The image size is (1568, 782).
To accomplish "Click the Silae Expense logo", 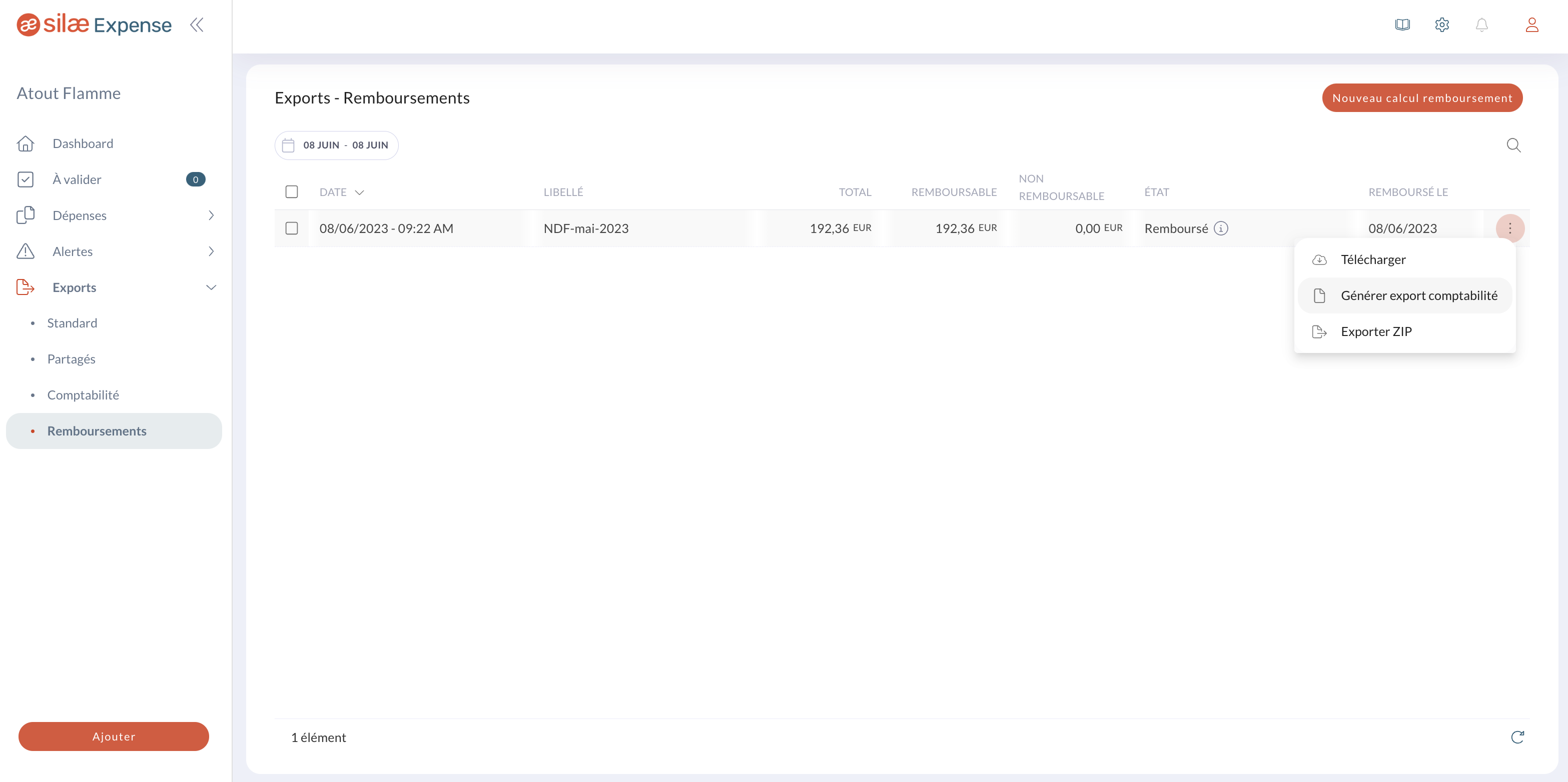I will (95, 25).
